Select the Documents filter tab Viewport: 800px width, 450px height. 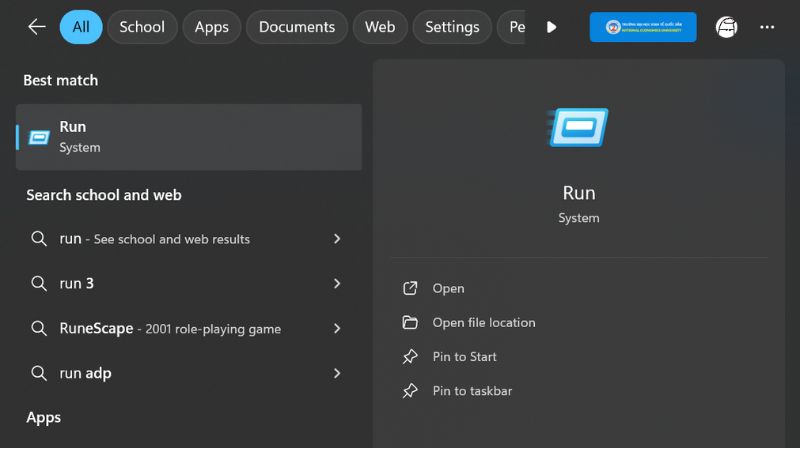(296, 27)
